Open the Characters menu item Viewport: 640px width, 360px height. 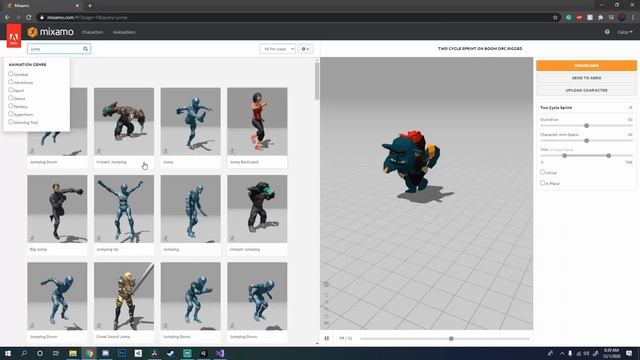[92, 32]
